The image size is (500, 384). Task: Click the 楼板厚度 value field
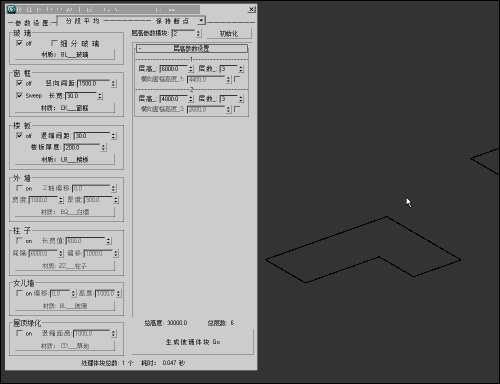[82, 147]
